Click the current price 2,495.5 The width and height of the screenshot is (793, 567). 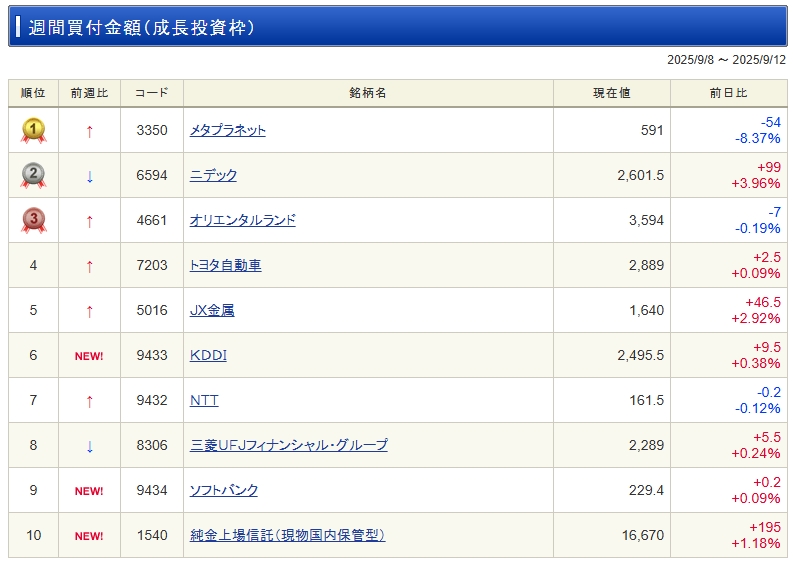pos(640,356)
